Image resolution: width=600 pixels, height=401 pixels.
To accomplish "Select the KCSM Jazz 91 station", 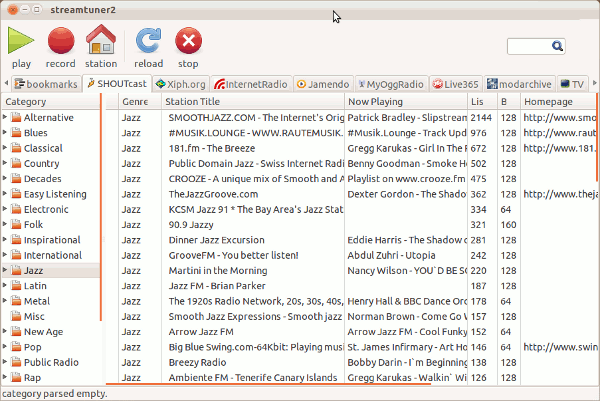I will coord(351,209).
